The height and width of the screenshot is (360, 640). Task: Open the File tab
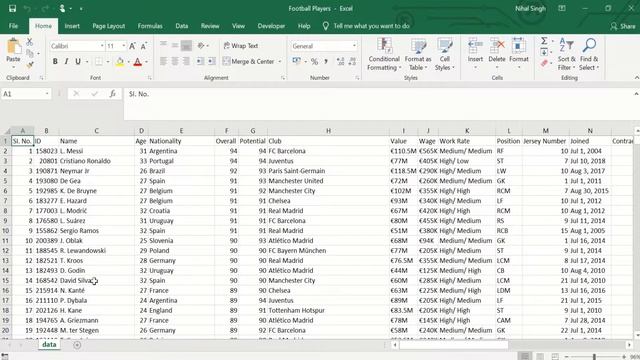tap(13, 26)
